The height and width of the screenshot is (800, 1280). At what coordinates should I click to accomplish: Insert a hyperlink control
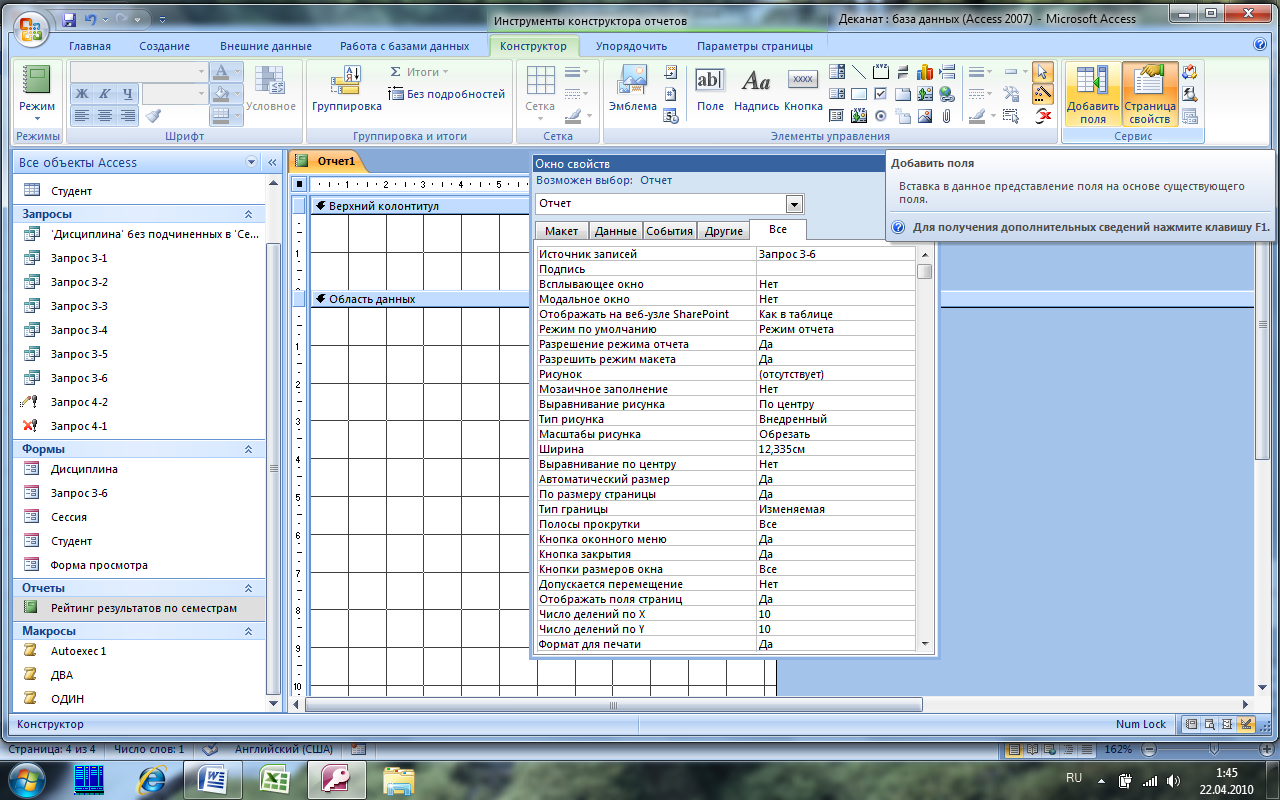point(947,94)
